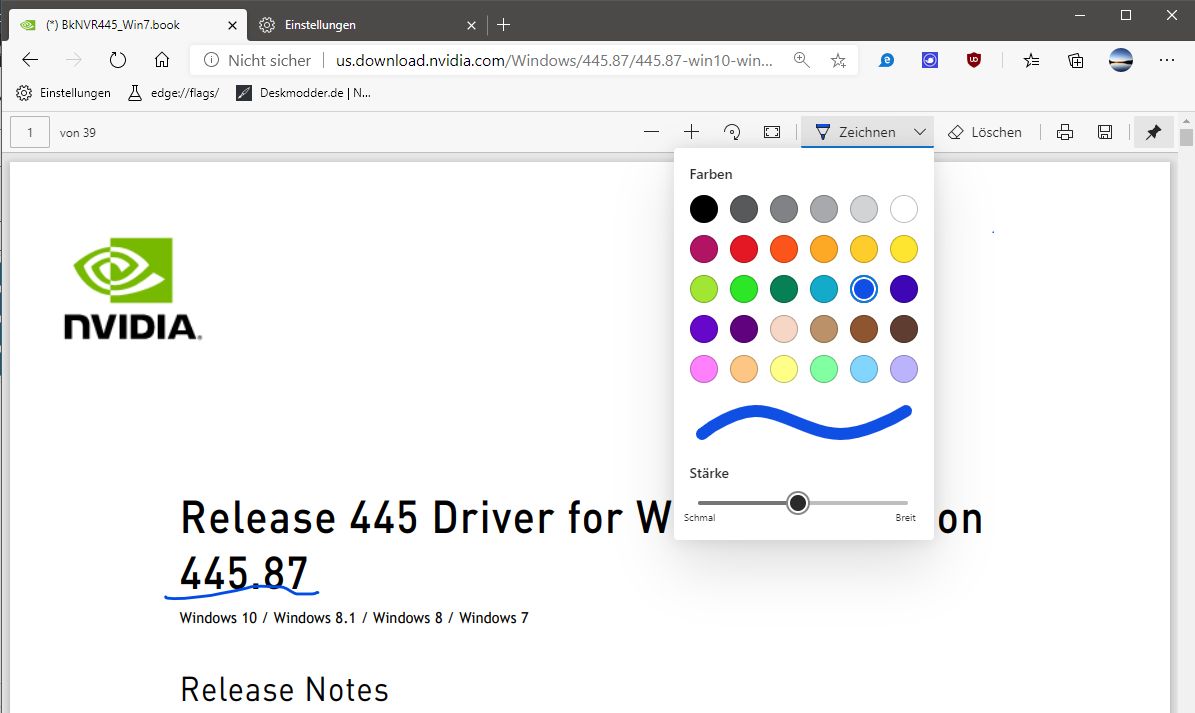Open the browser home page
The image size is (1195, 713).
[162, 60]
